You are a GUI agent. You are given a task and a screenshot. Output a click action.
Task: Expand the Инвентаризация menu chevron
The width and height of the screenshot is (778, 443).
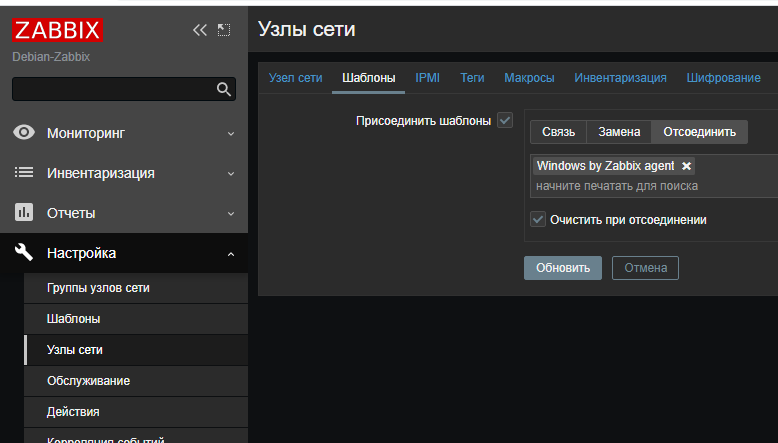(x=231, y=173)
